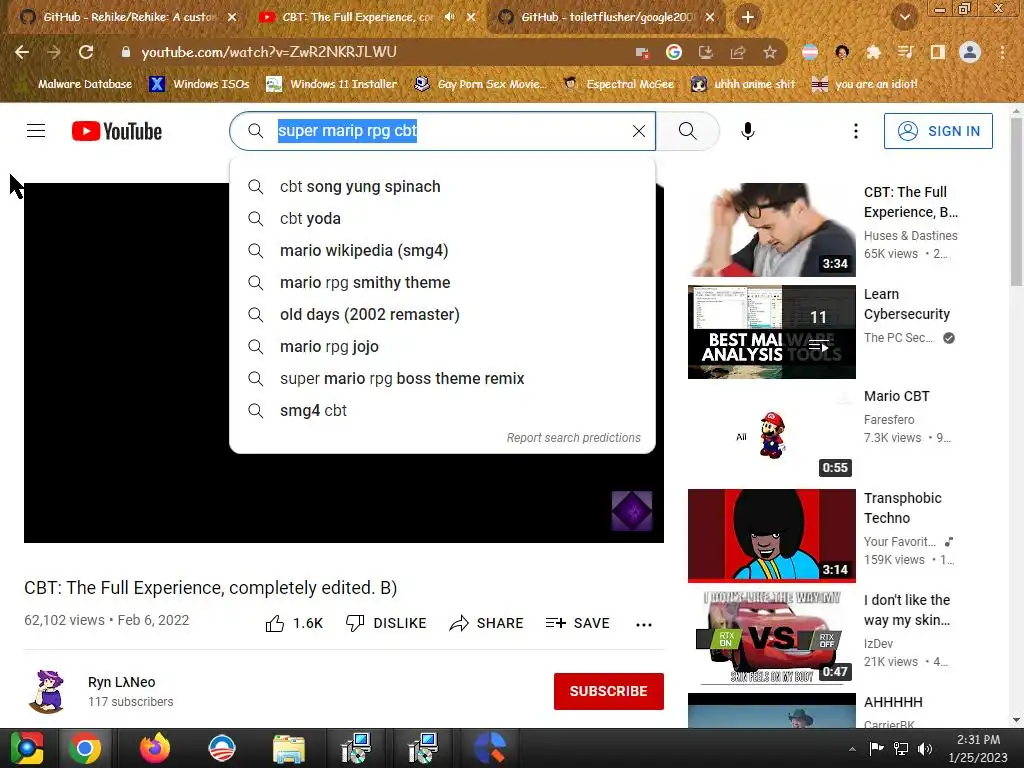
Task: Click 'Report search predictions' link
Action: point(573,438)
